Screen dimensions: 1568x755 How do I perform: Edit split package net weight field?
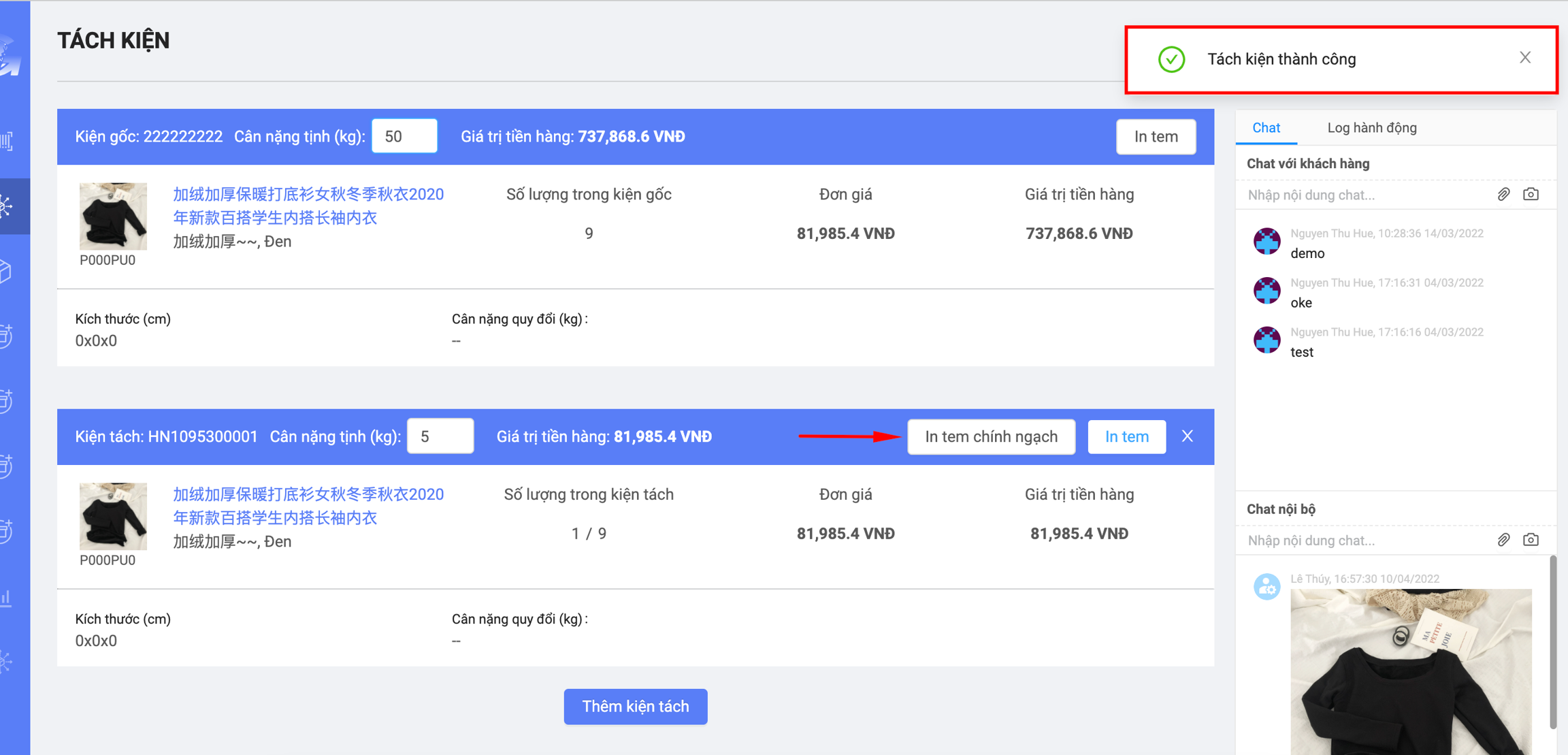(440, 436)
